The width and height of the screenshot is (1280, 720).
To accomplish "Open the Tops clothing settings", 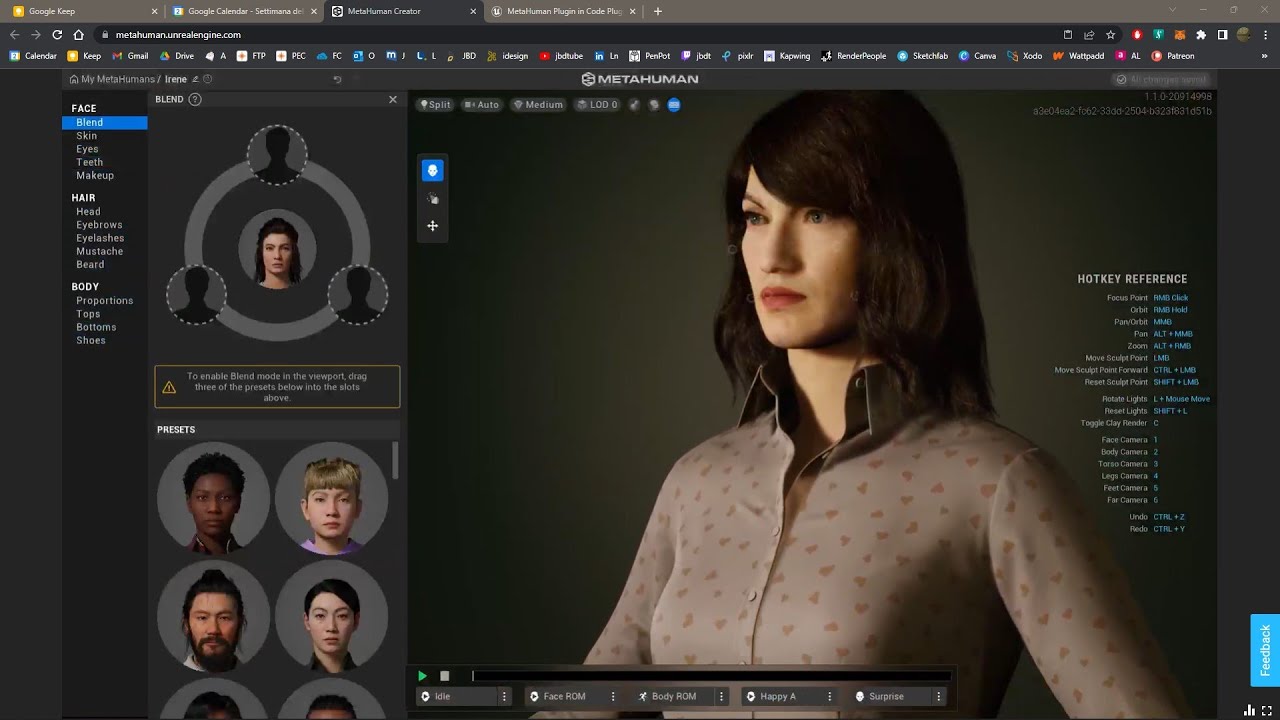I will [88, 314].
